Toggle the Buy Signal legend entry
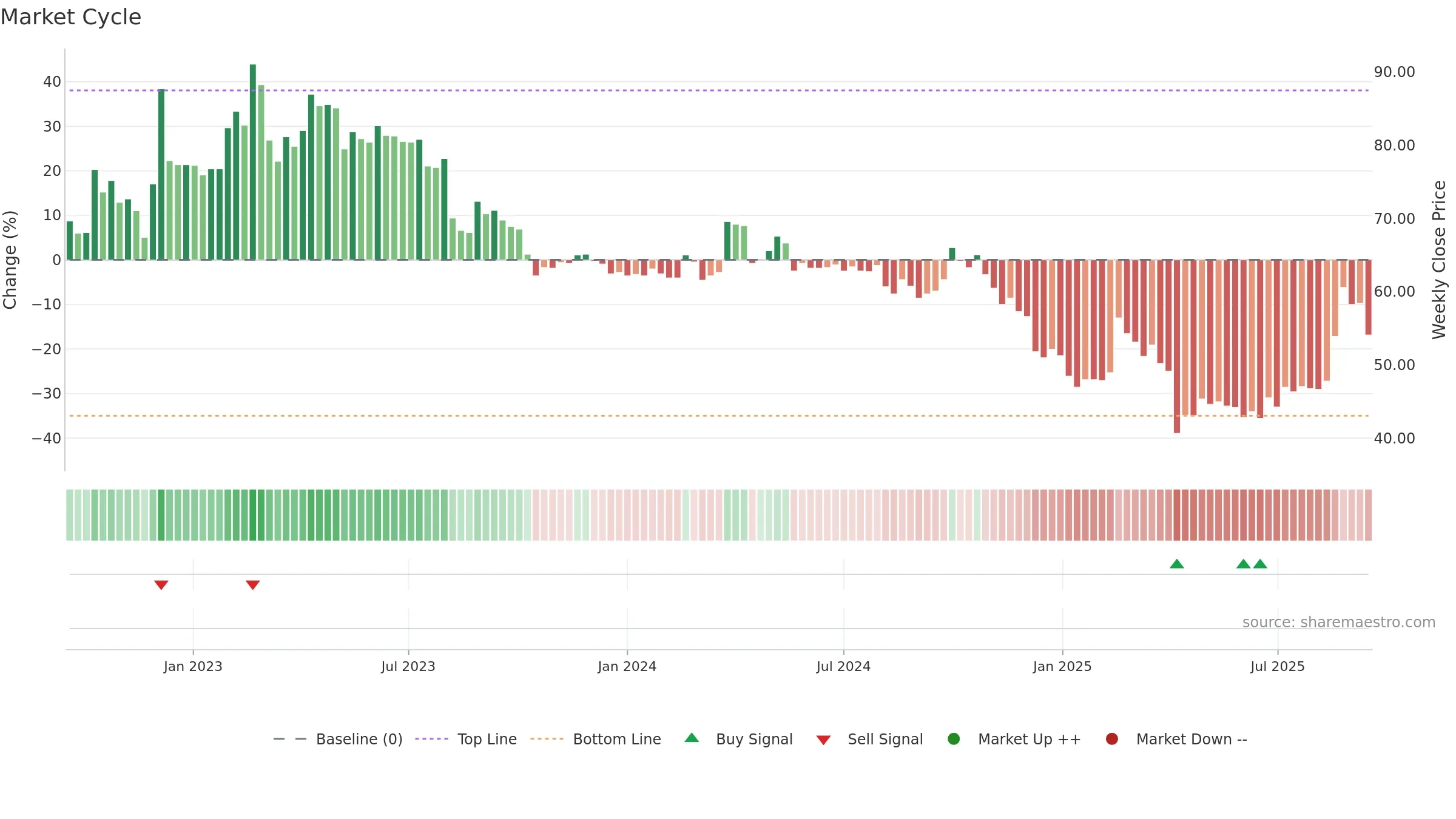 [x=738, y=739]
